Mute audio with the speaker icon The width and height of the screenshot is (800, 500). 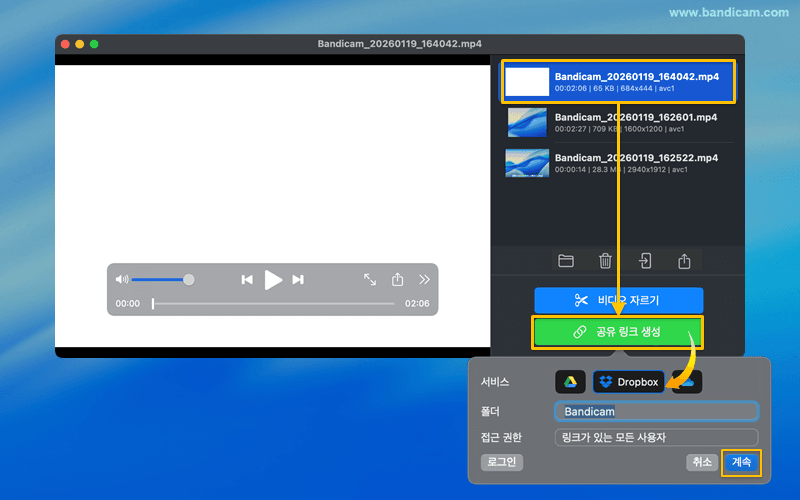pyautogui.click(x=122, y=280)
